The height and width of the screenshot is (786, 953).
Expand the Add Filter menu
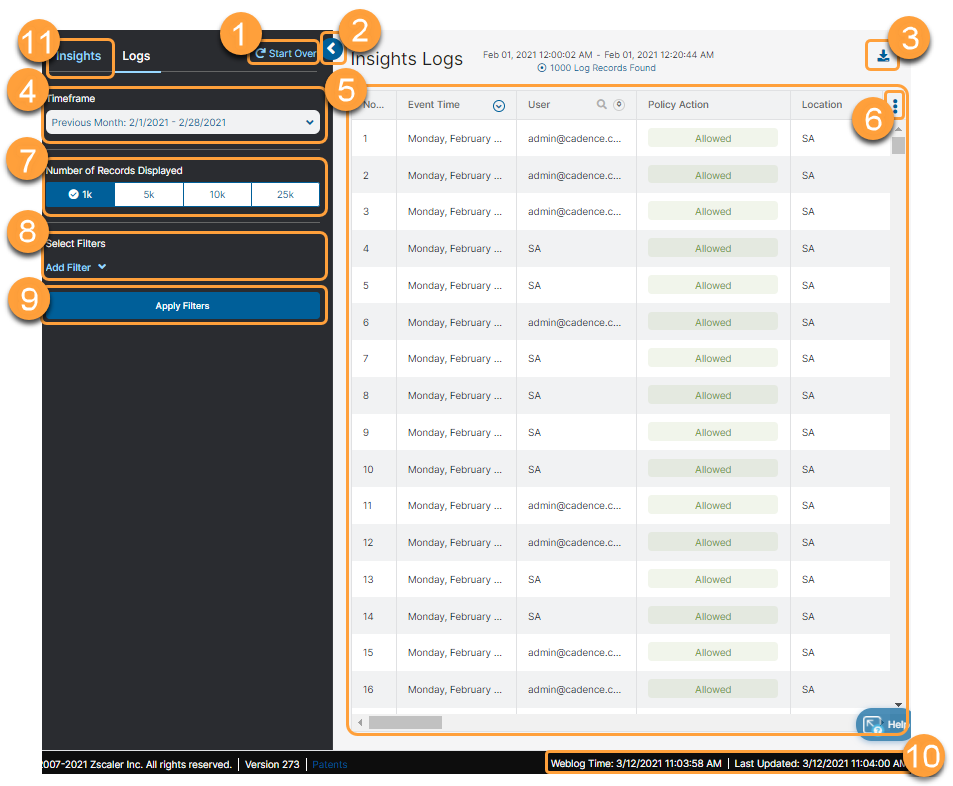76,267
